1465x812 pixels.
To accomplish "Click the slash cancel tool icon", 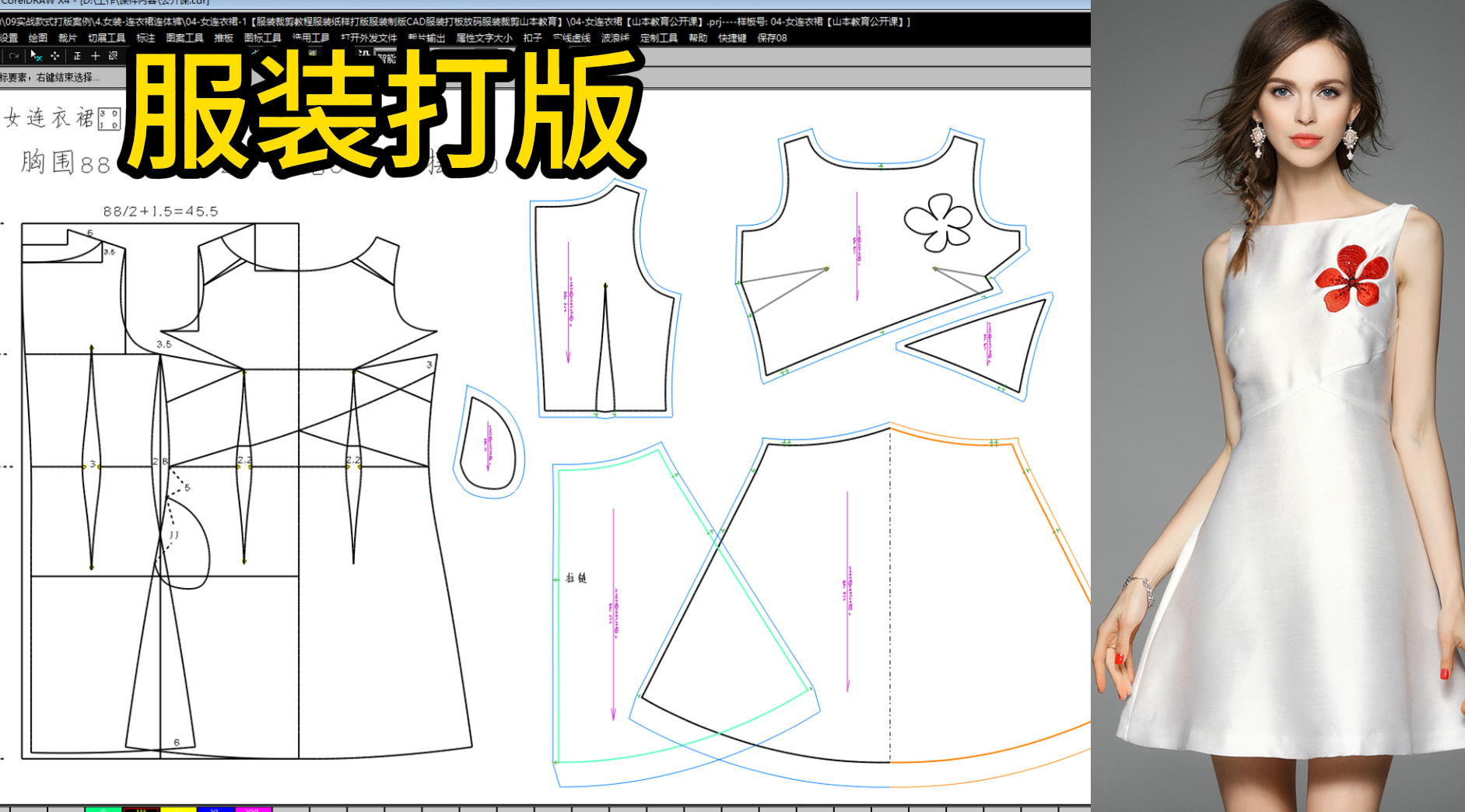I will (114, 56).
